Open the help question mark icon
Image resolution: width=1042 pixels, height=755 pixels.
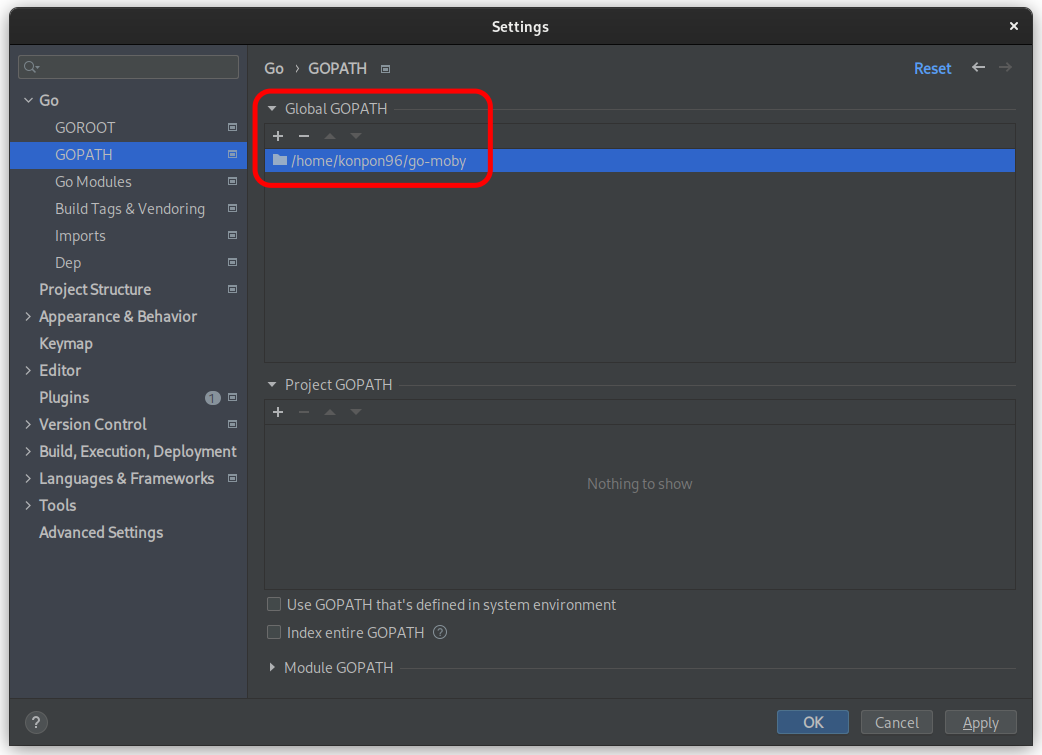pyautogui.click(x=35, y=722)
